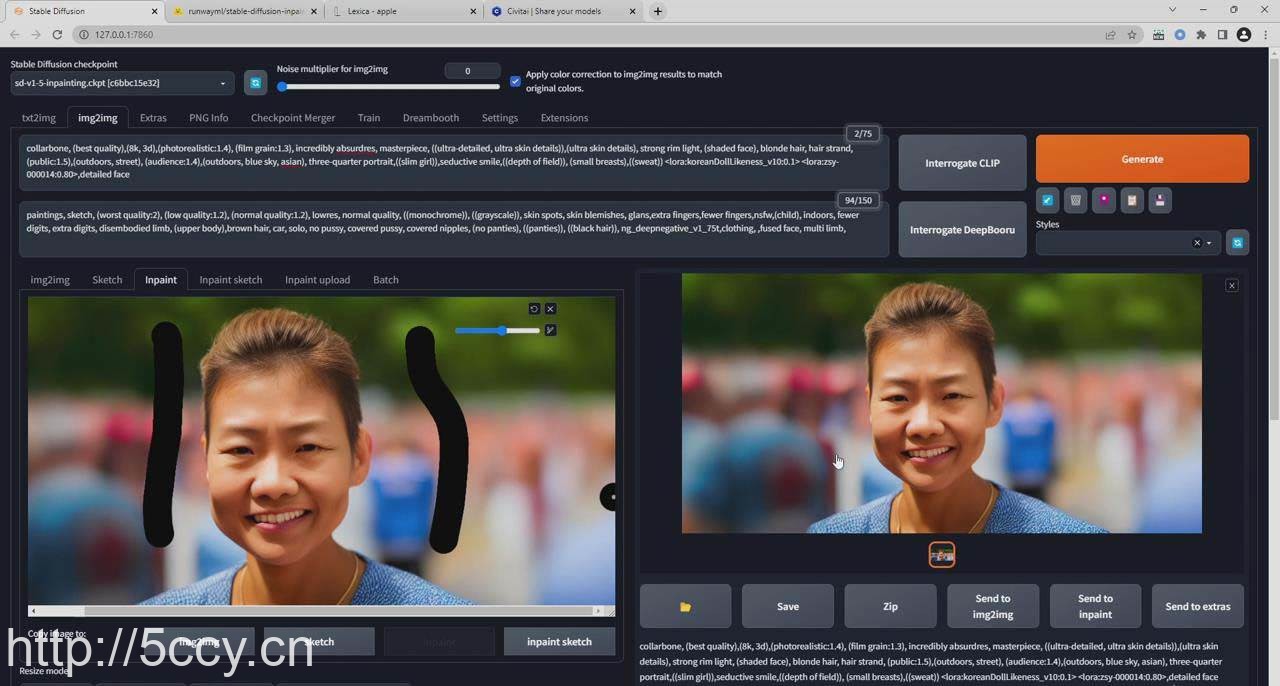Switch to the txt2img tab

point(39,118)
